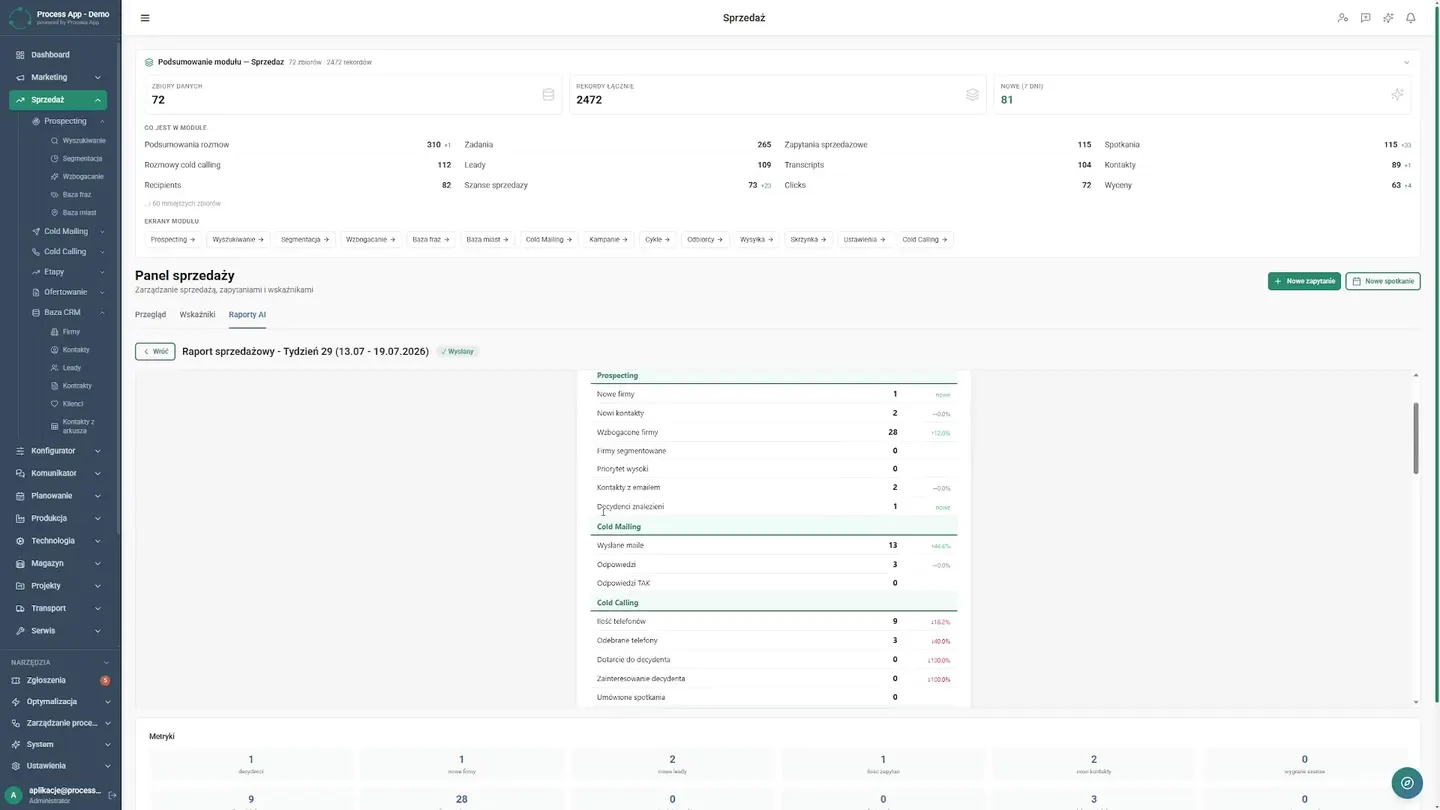1440x810 pixels.
Task: Click the 'Wysłane maile' report row label
Action: coord(620,546)
